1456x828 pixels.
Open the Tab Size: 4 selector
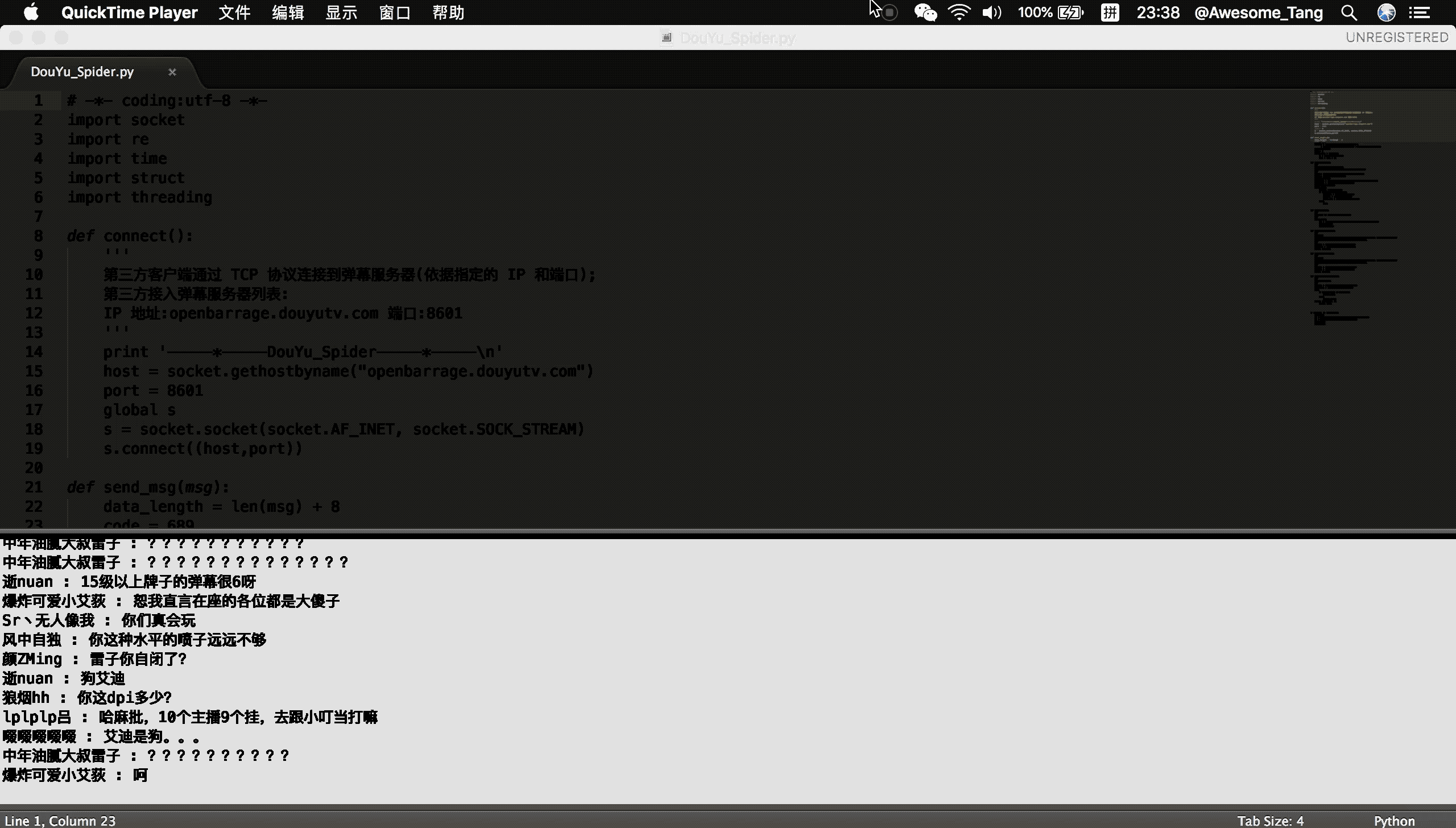1270,821
